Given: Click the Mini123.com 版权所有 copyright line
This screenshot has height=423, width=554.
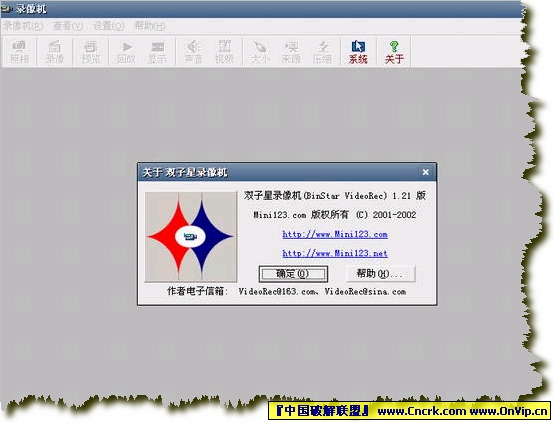Looking at the screenshot, I should click(335, 215).
